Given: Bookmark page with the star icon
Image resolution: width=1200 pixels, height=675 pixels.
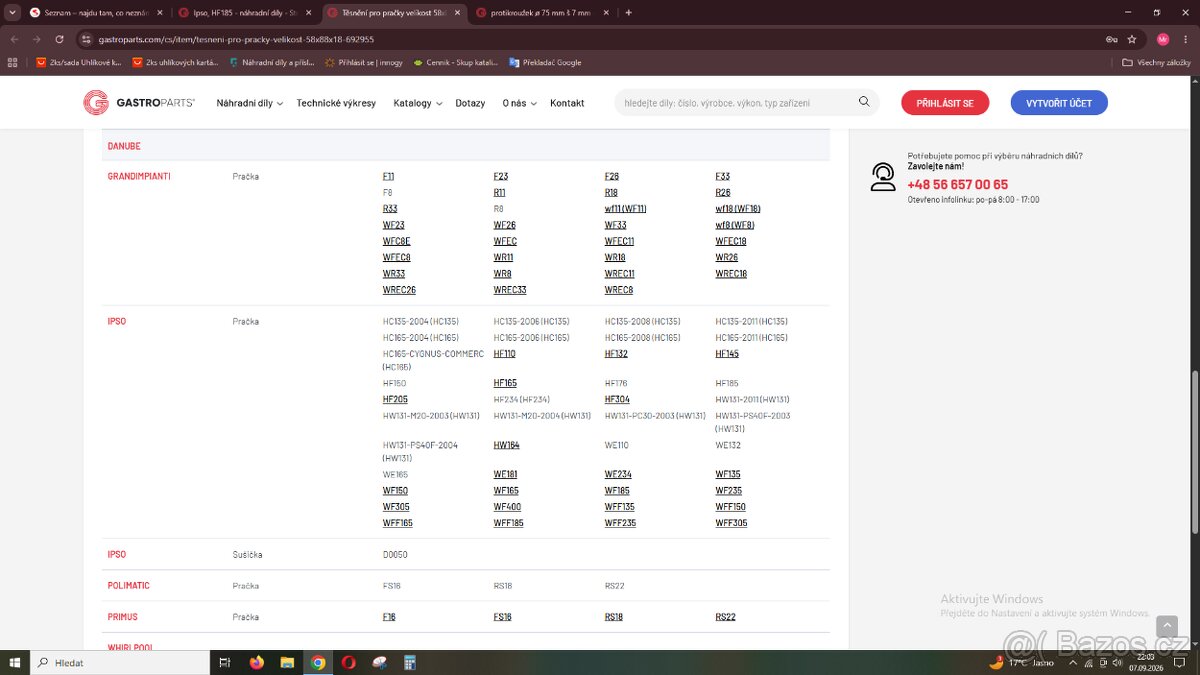Looking at the screenshot, I should click(x=1131, y=39).
